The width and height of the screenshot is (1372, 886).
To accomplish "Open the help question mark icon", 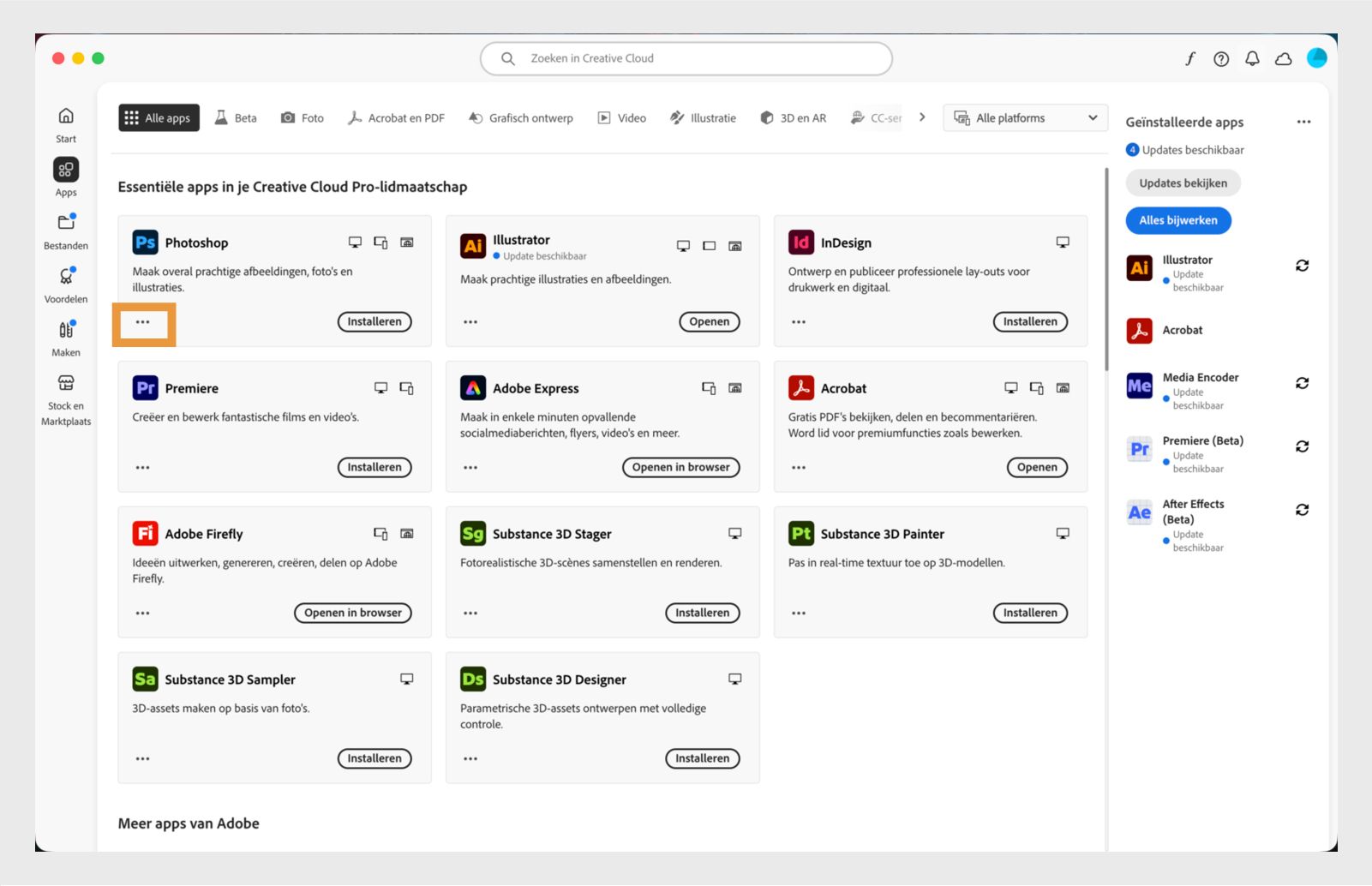I will click(x=1221, y=58).
